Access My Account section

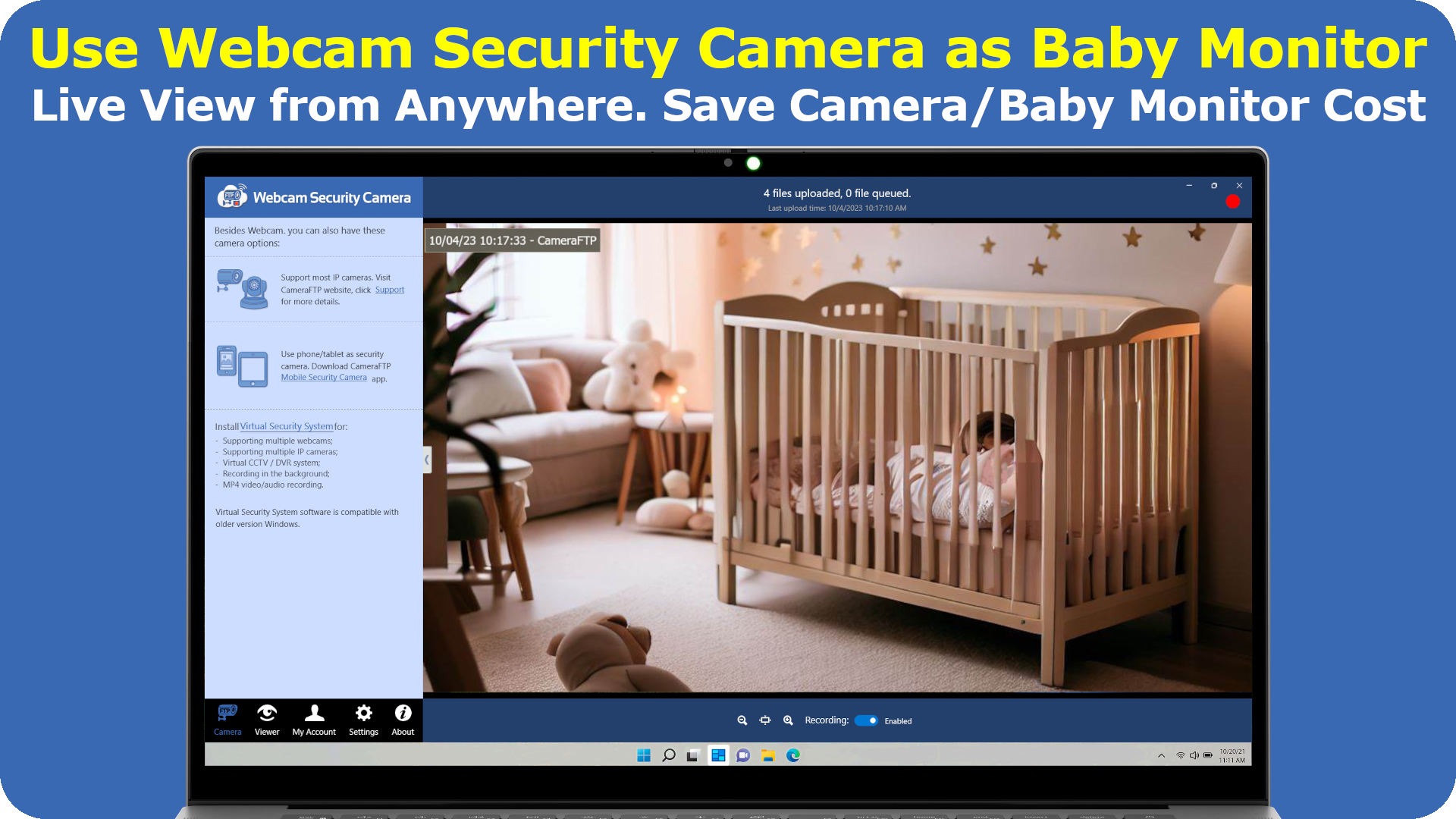pyautogui.click(x=314, y=719)
